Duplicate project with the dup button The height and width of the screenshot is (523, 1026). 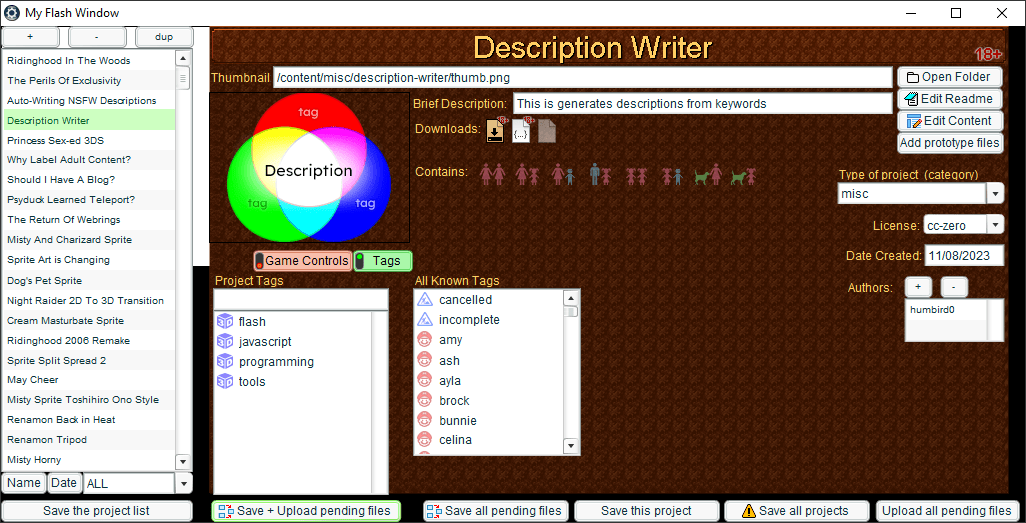(x=164, y=37)
